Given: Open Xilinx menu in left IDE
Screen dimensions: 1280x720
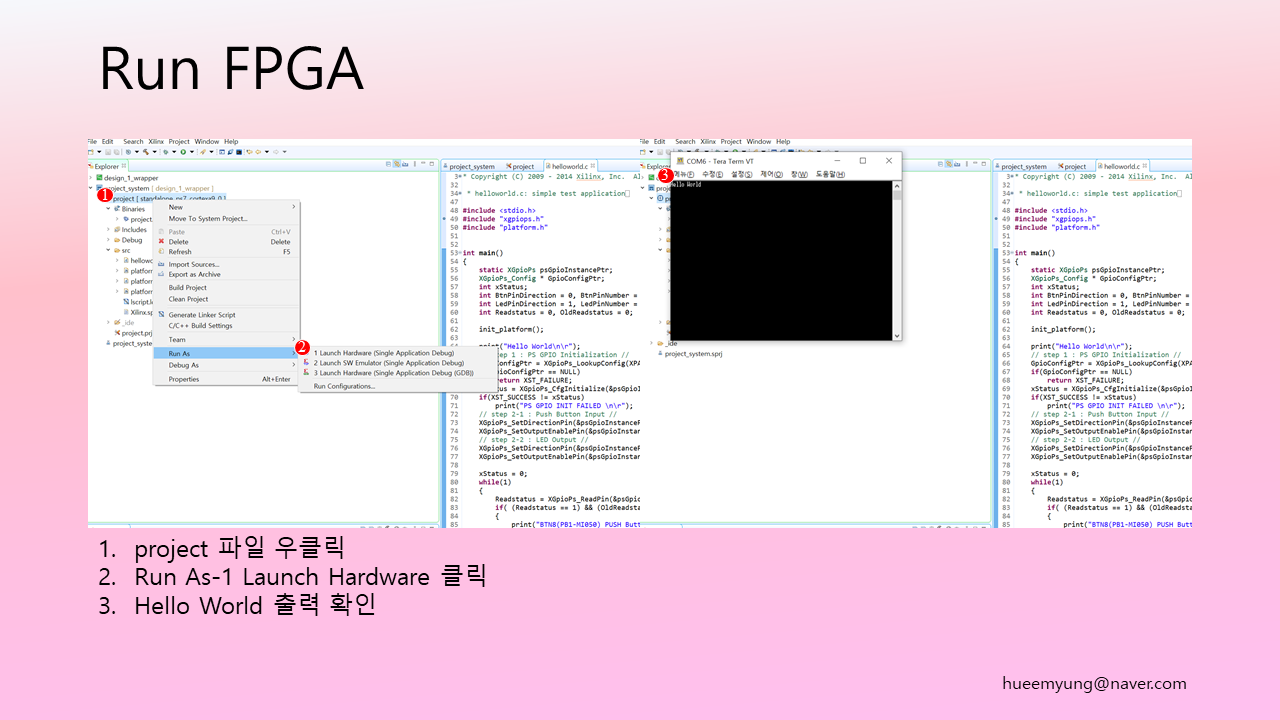Looking at the screenshot, I should coord(156,142).
